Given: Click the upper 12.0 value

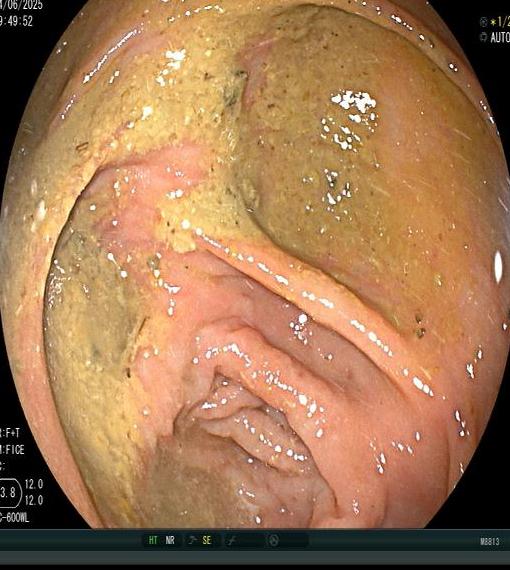Looking at the screenshot, I should click(34, 484).
